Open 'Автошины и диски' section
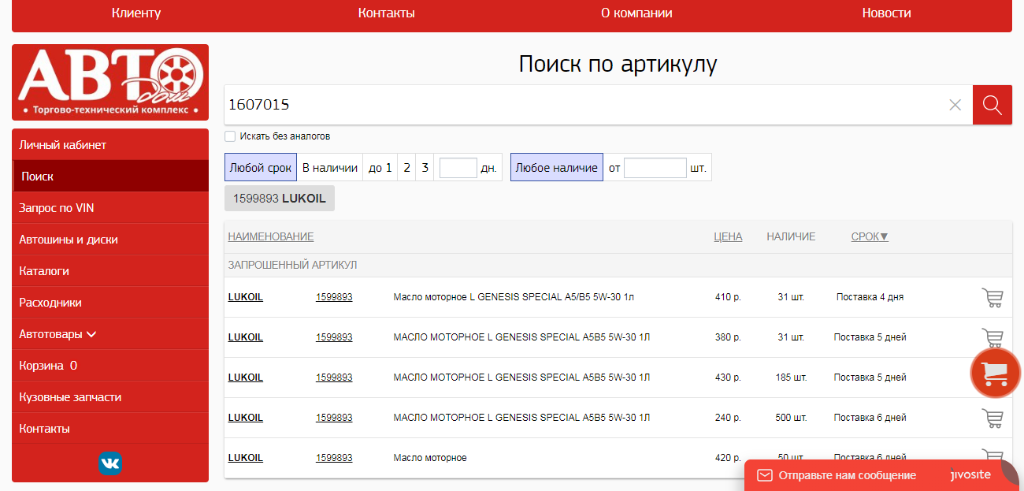1024x491 pixels. coord(110,240)
